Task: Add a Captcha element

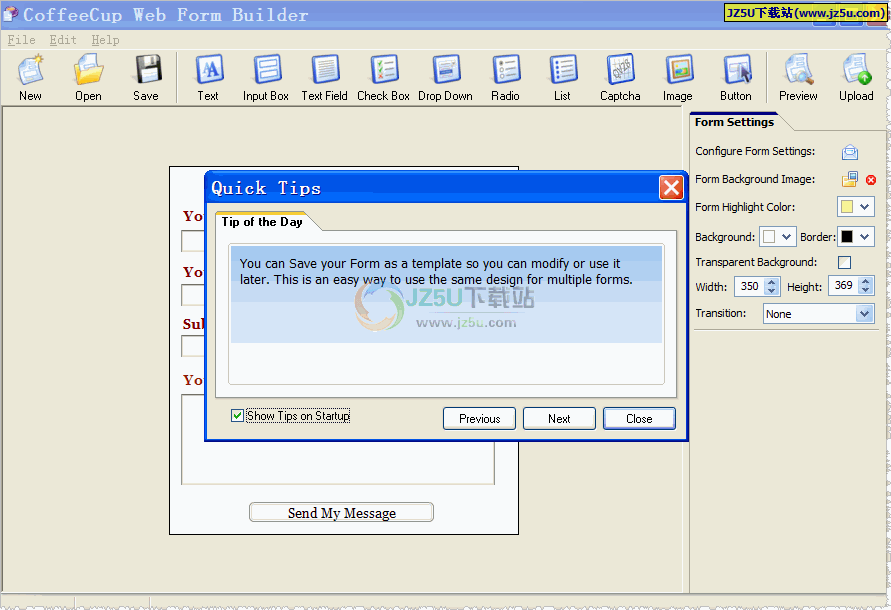Action: [621, 78]
